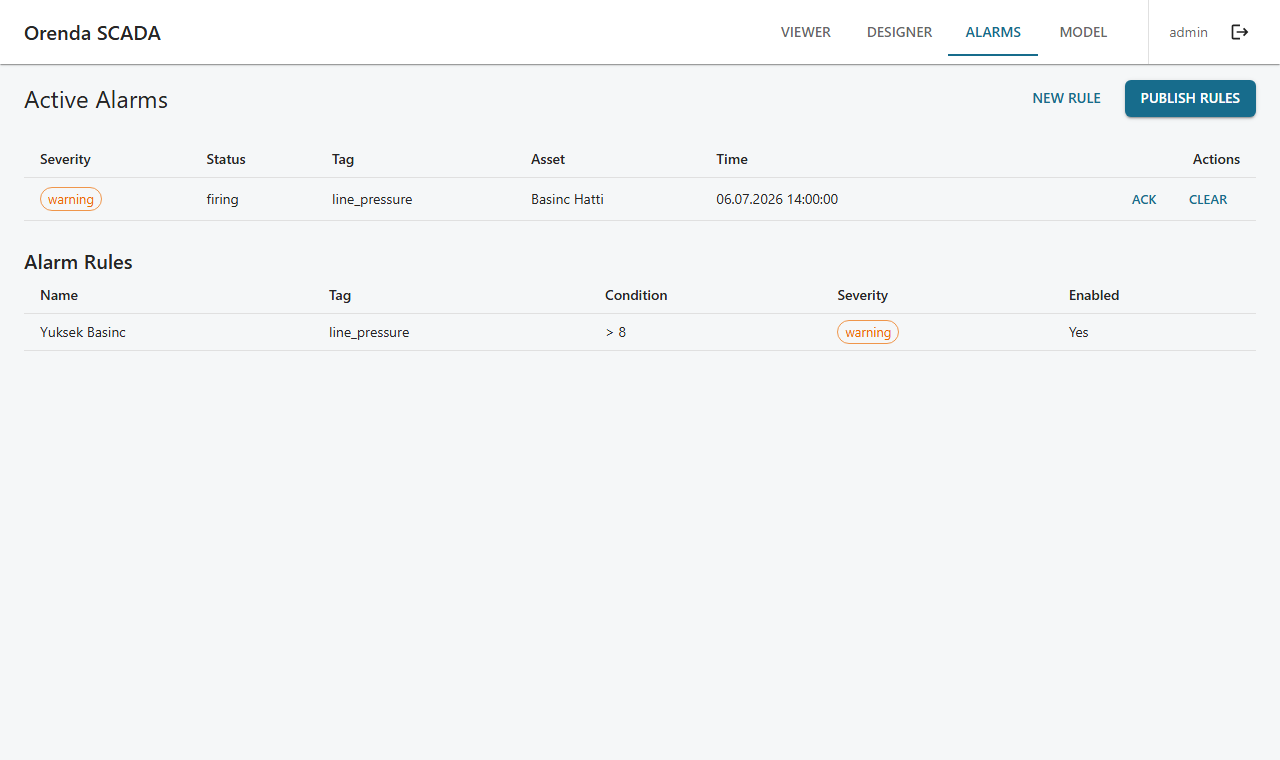This screenshot has height=760, width=1280.
Task: Acknowledge the line_pressure alarm with ACK
Action: (x=1144, y=199)
